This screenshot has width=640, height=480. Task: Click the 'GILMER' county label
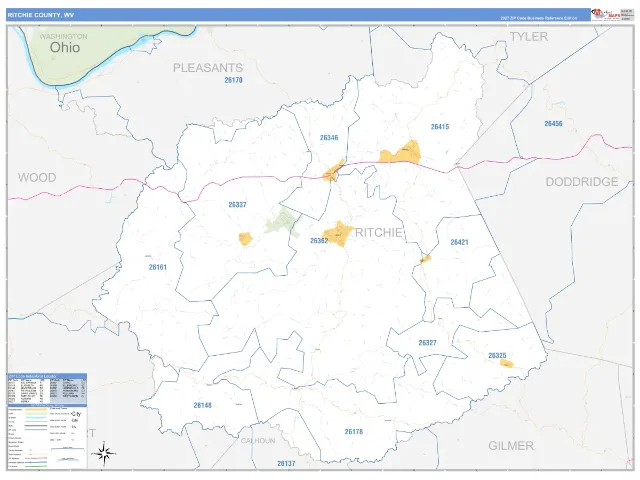tap(511, 446)
